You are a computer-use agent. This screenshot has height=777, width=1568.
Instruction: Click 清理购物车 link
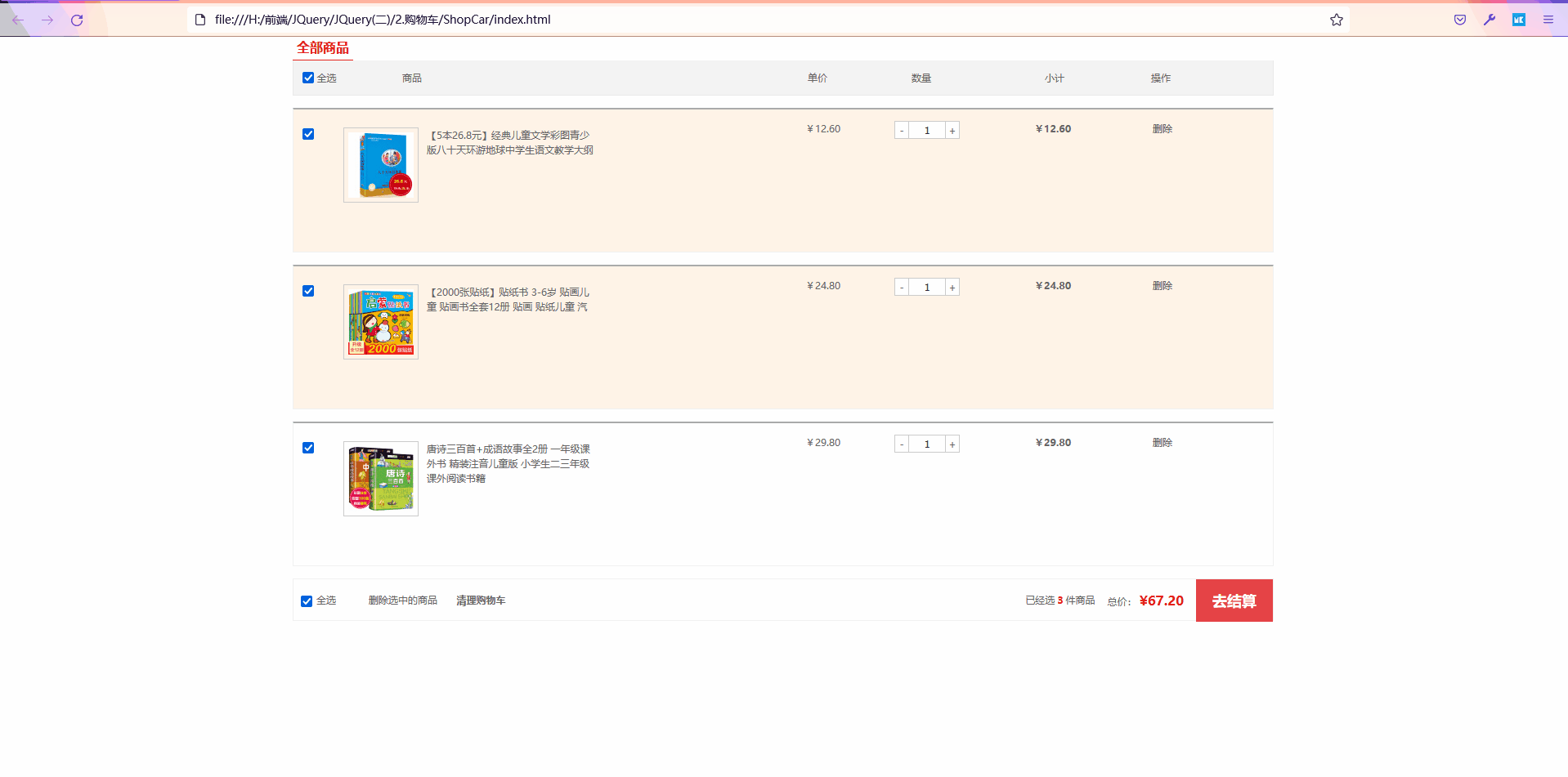click(x=481, y=601)
